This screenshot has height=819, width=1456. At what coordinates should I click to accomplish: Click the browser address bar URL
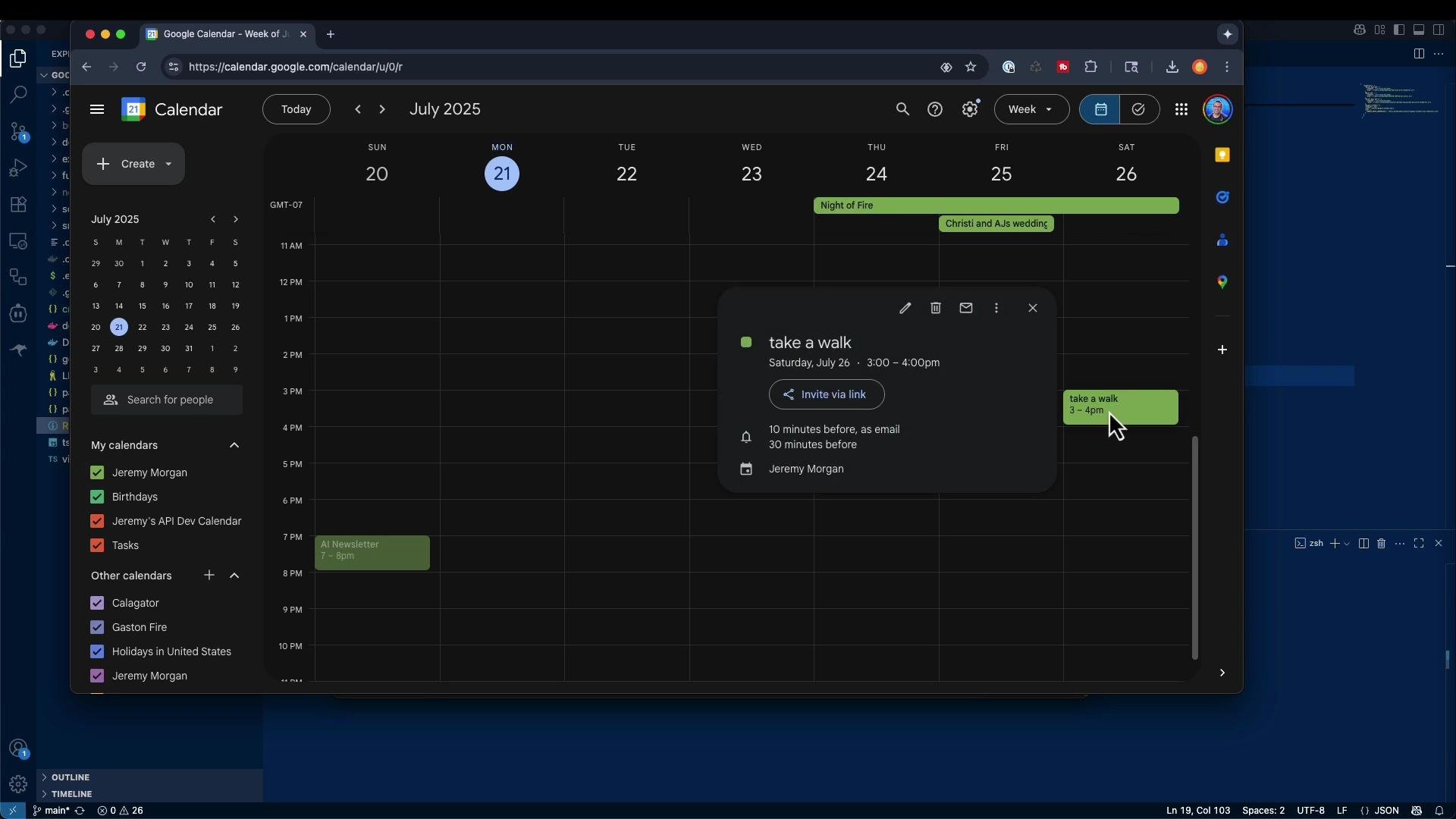[x=296, y=67]
